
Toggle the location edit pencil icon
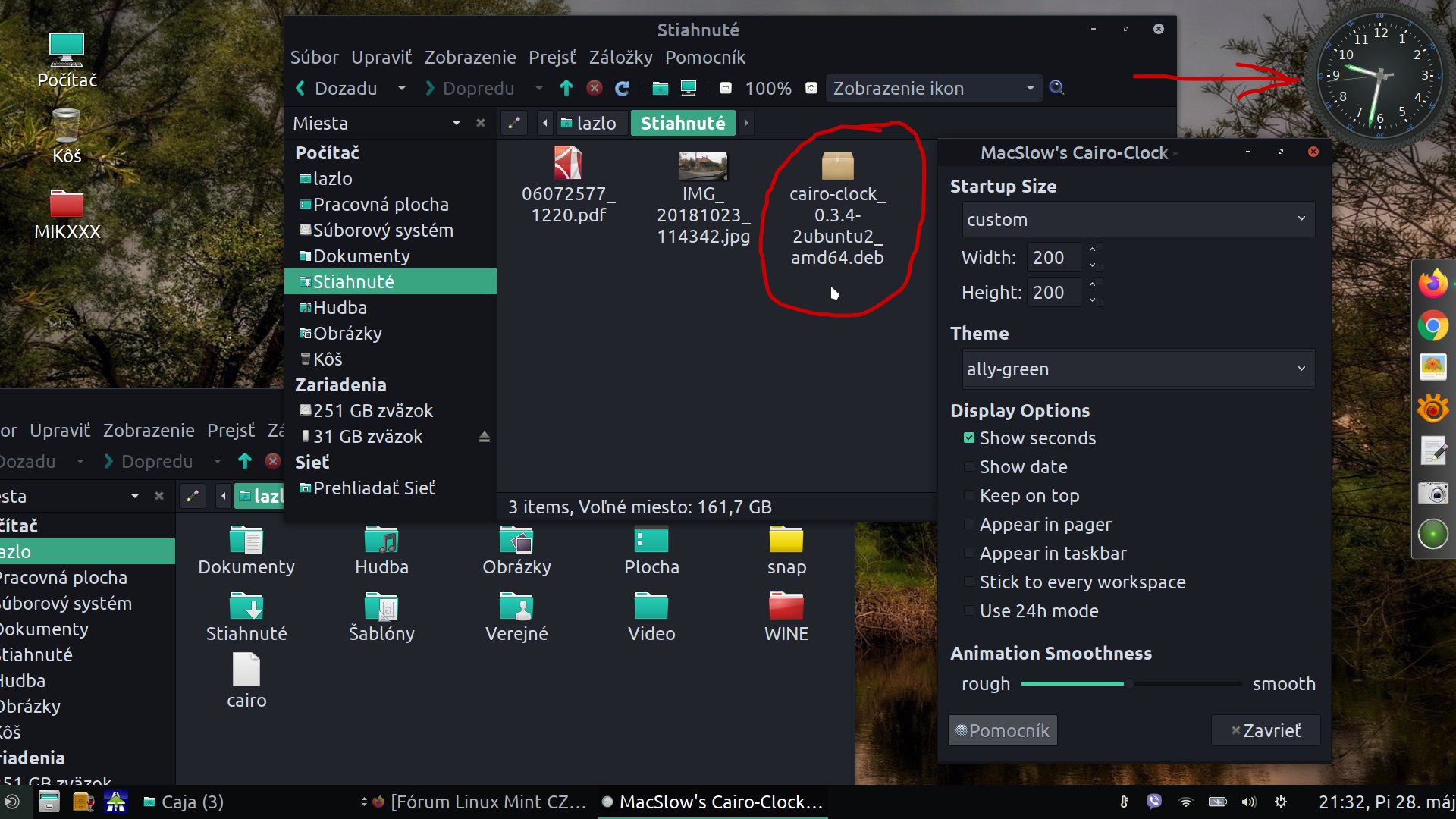pos(513,123)
